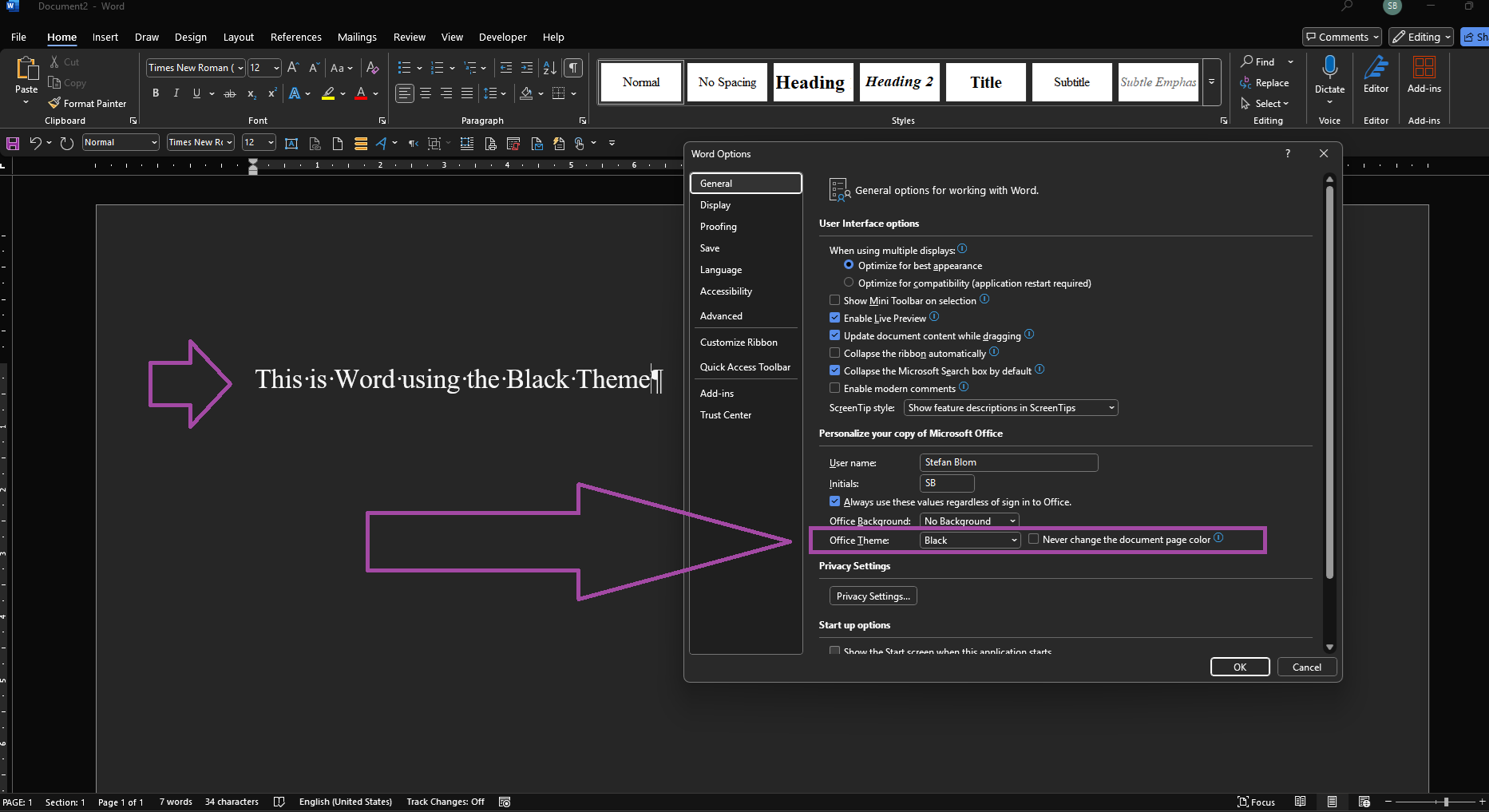
Task: Apply Bold formatting
Action: (156, 93)
